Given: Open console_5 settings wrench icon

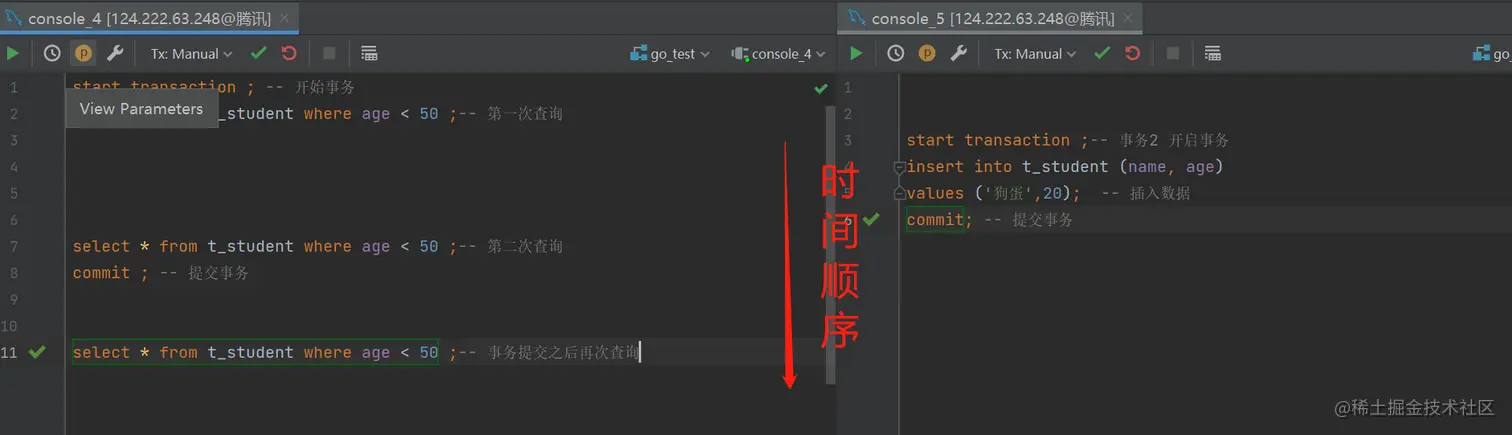Looking at the screenshot, I should tap(958, 54).
